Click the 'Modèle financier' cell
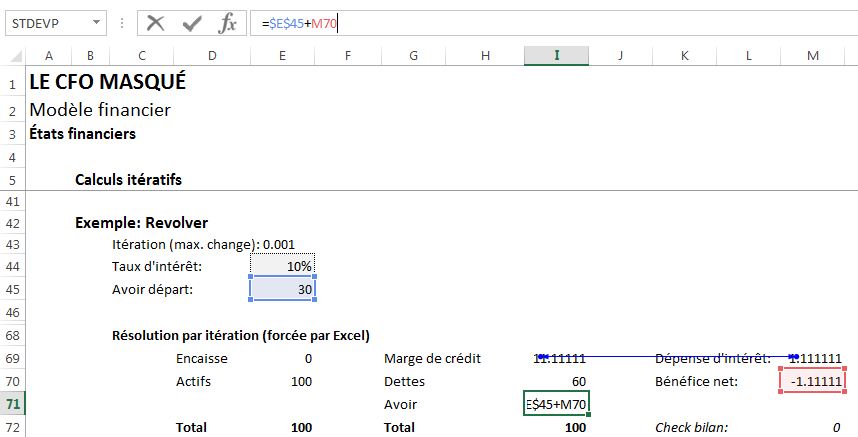The image size is (858, 437). (x=100, y=110)
